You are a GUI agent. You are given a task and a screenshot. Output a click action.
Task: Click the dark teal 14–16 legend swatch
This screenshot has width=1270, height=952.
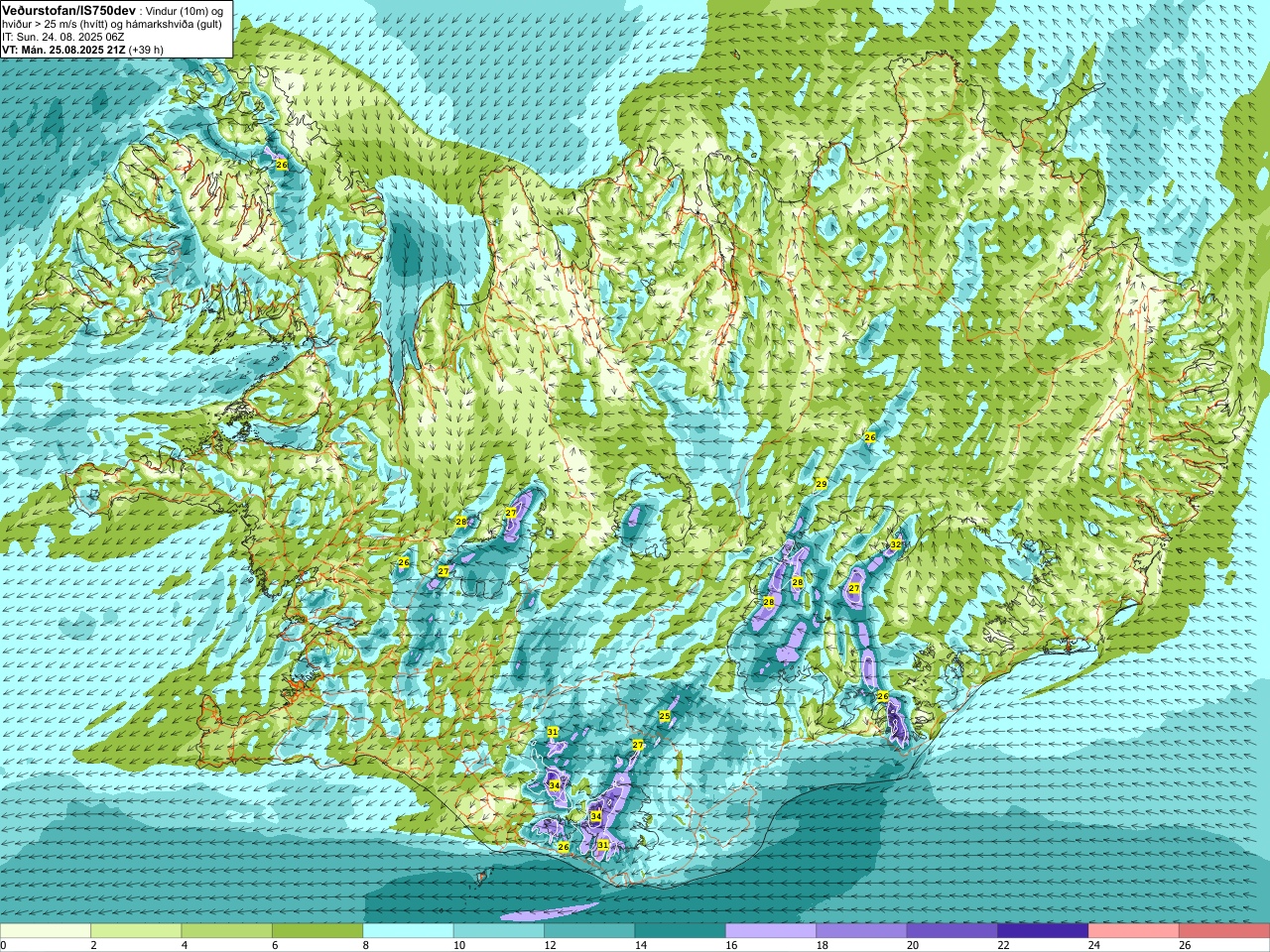(x=681, y=931)
